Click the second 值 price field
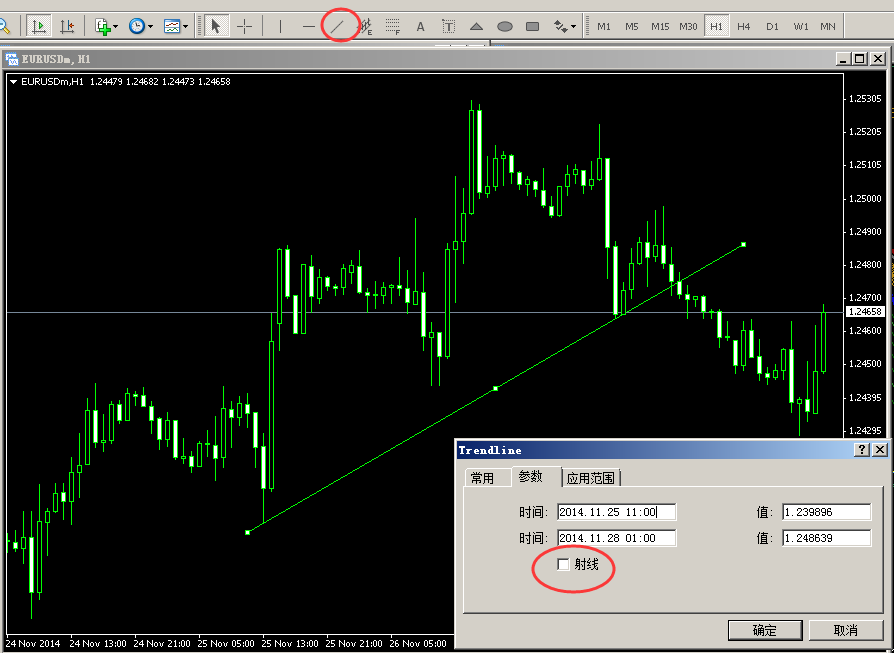Image resolution: width=894 pixels, height=653 pixels. coord(826,538)
